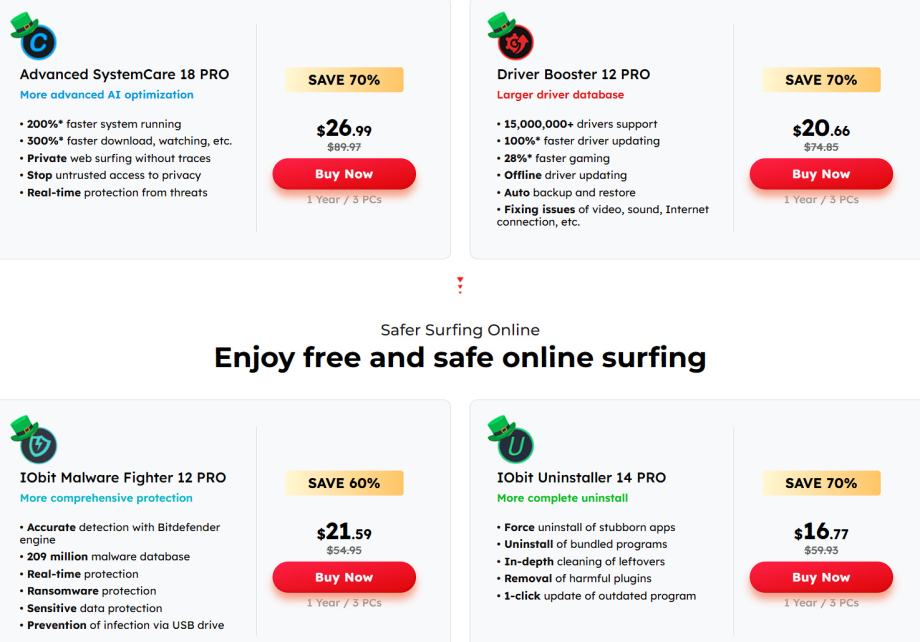Open the Advanced SystemCare 18 PRO title
The image size is (920, 642).
124,74
